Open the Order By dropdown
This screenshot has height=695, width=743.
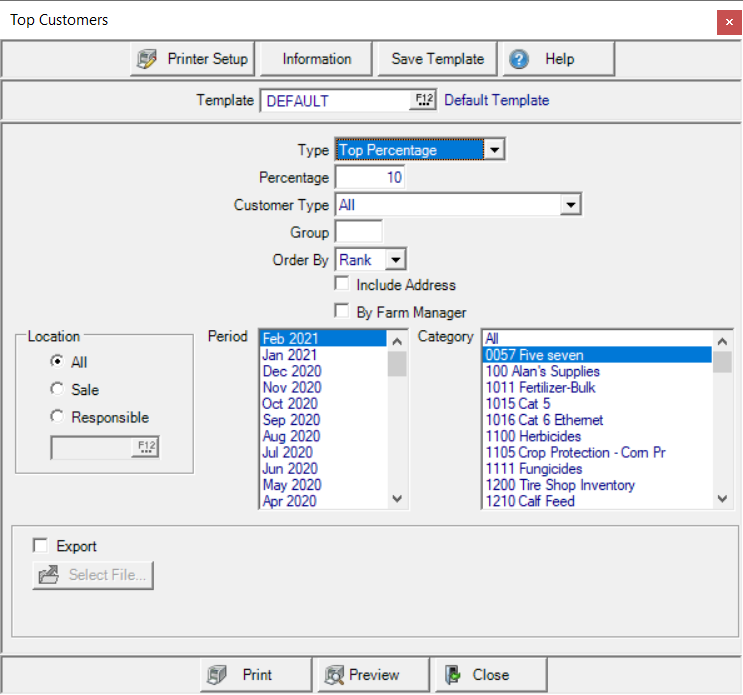[x=394, y=260]
